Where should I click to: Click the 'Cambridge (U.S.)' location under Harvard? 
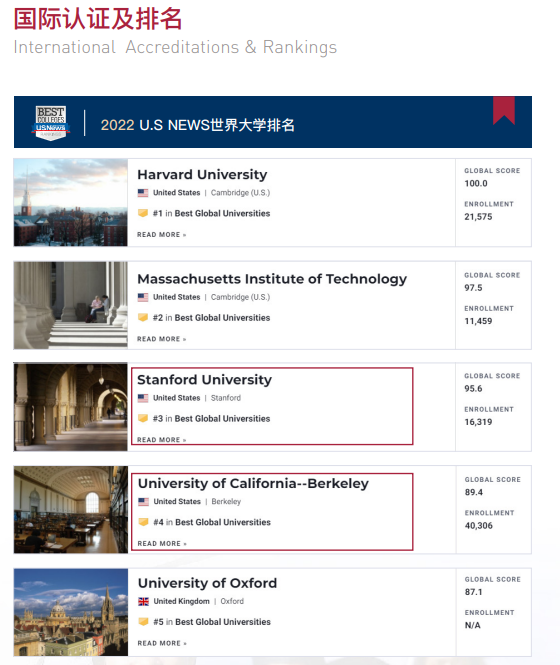click(x=240, y=193)
